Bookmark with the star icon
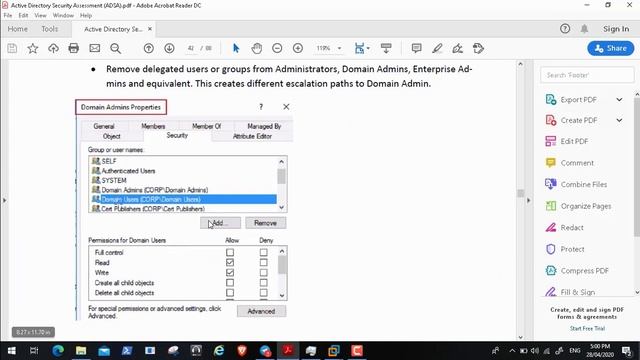The image size is (640, 360). click(x=33, y=48)
